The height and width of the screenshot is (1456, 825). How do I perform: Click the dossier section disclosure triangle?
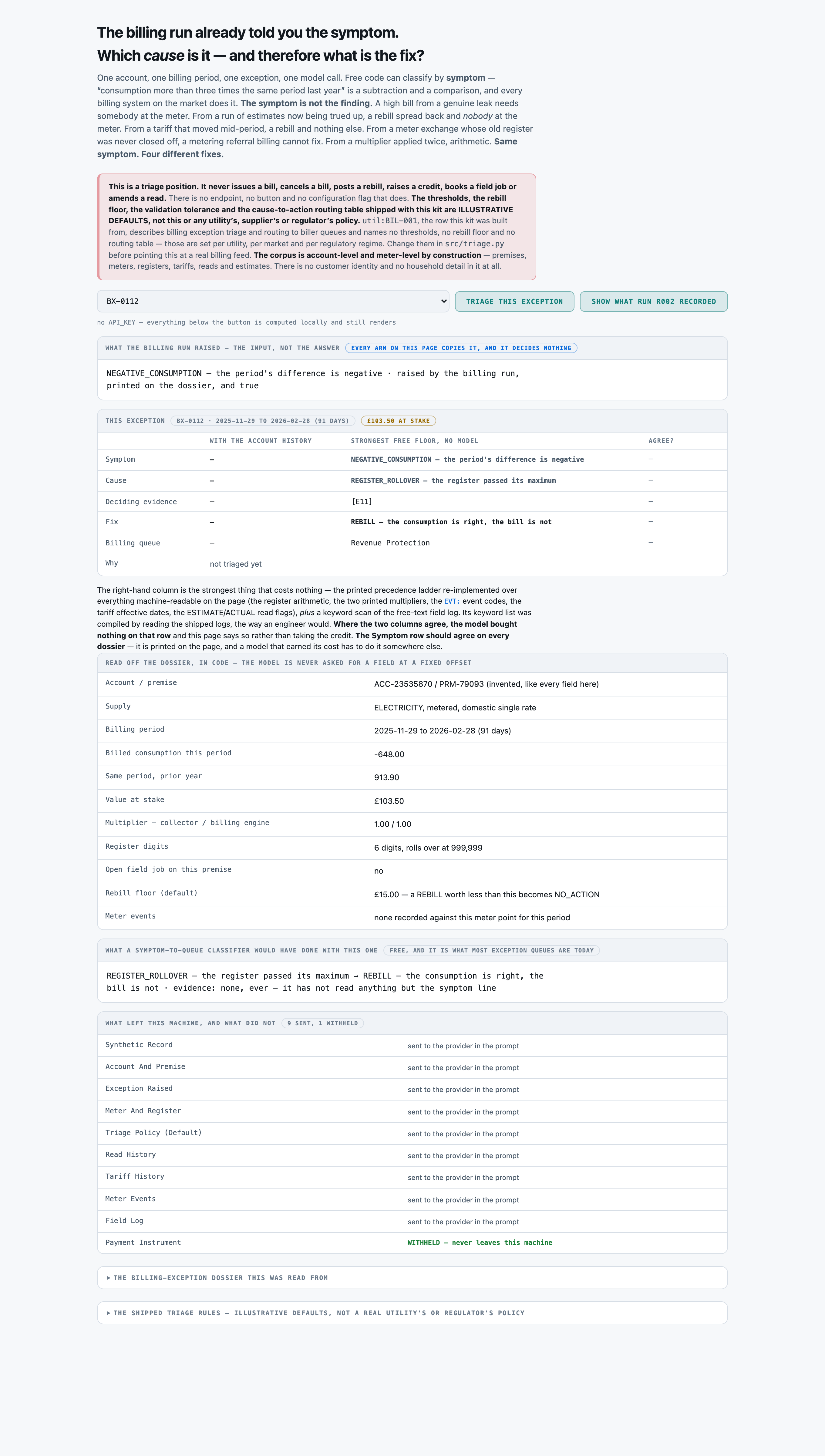[x=108, y=1278]
